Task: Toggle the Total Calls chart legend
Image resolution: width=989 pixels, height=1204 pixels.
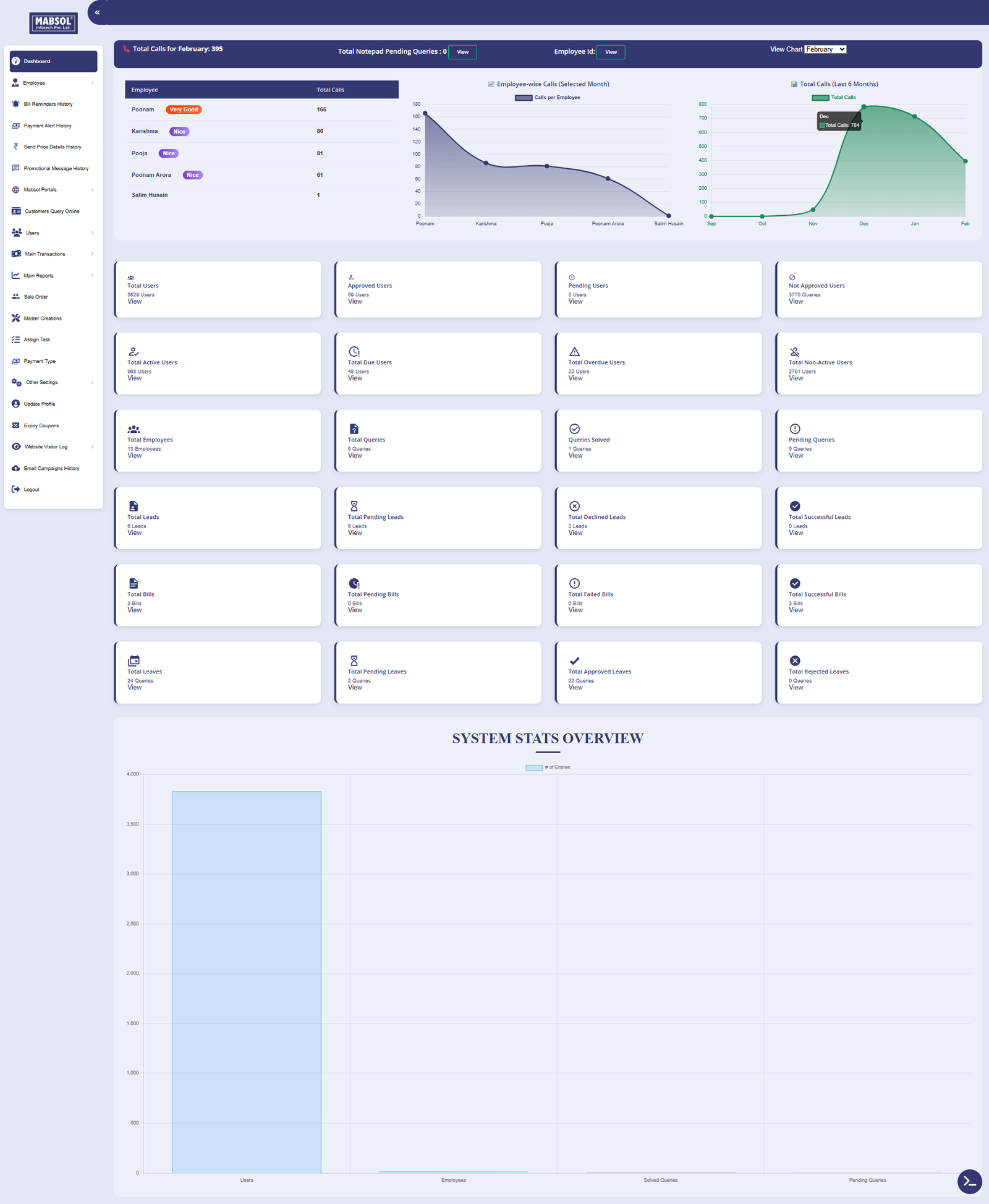Action: point(834,98)
